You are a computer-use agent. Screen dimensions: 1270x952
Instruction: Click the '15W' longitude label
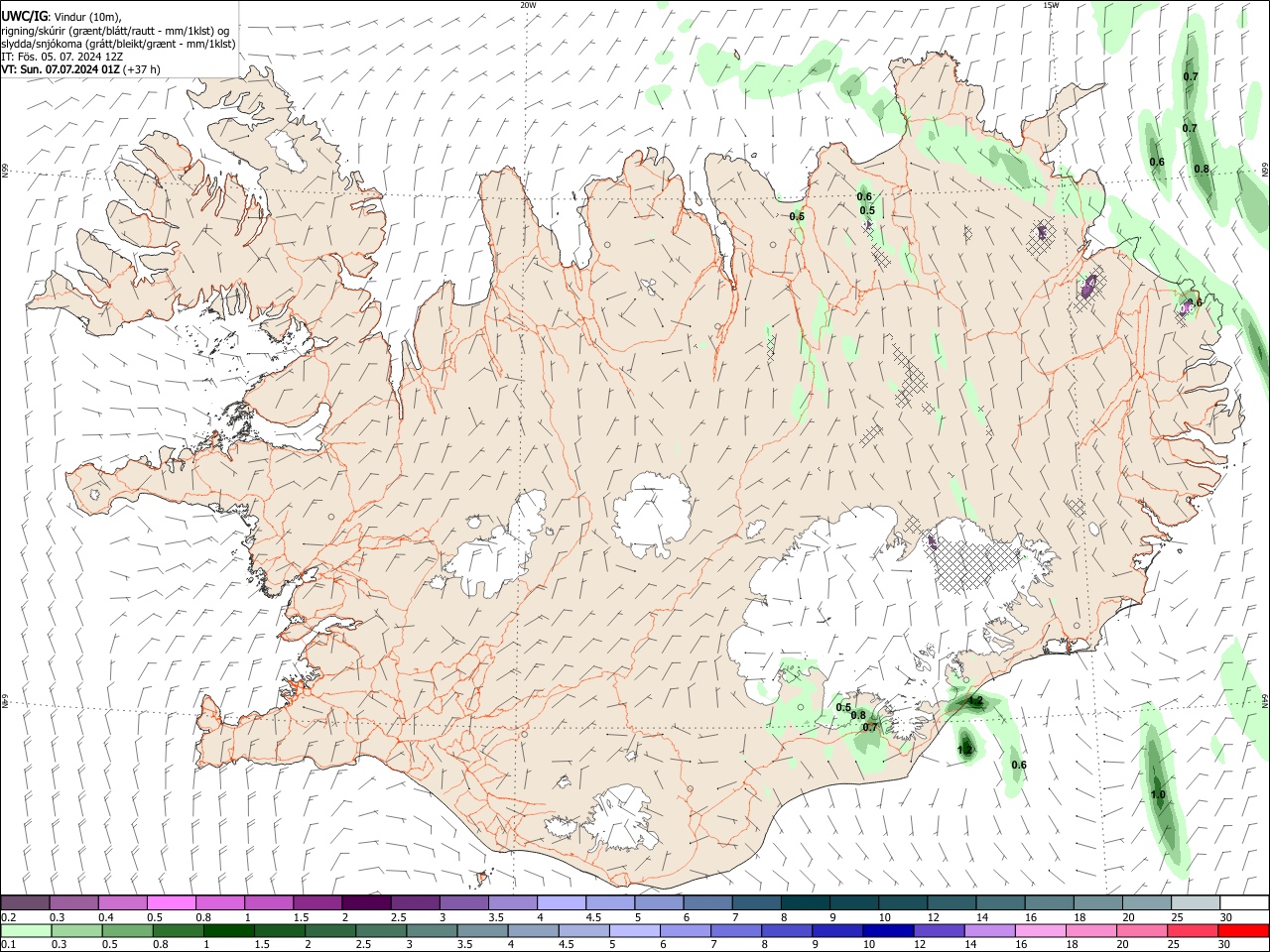pos(1051,5)
